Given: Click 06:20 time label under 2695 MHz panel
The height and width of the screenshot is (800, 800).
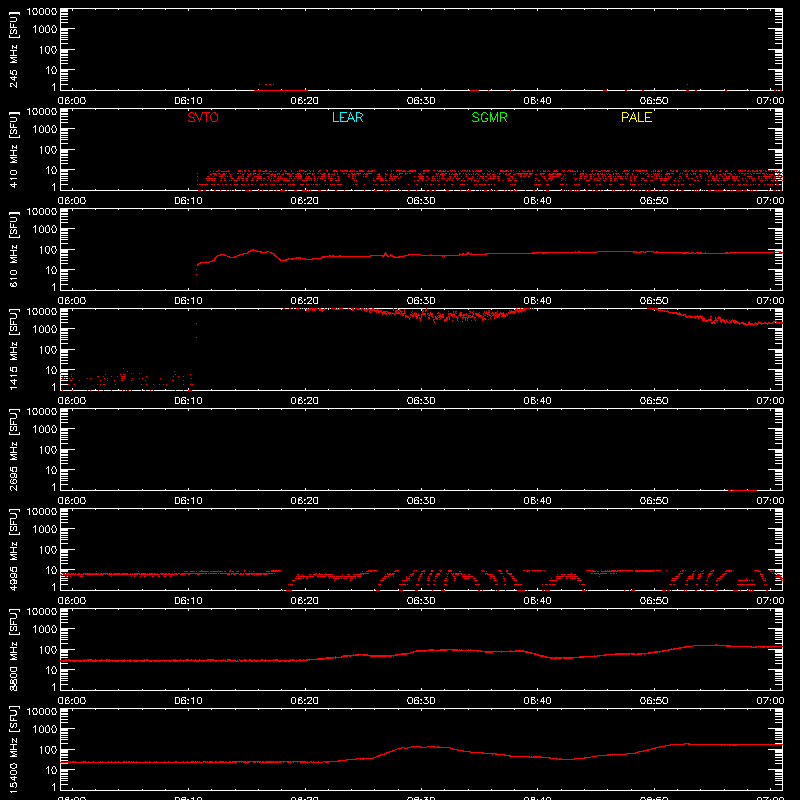Looking at the screenshot, I should tap(305, 501).
